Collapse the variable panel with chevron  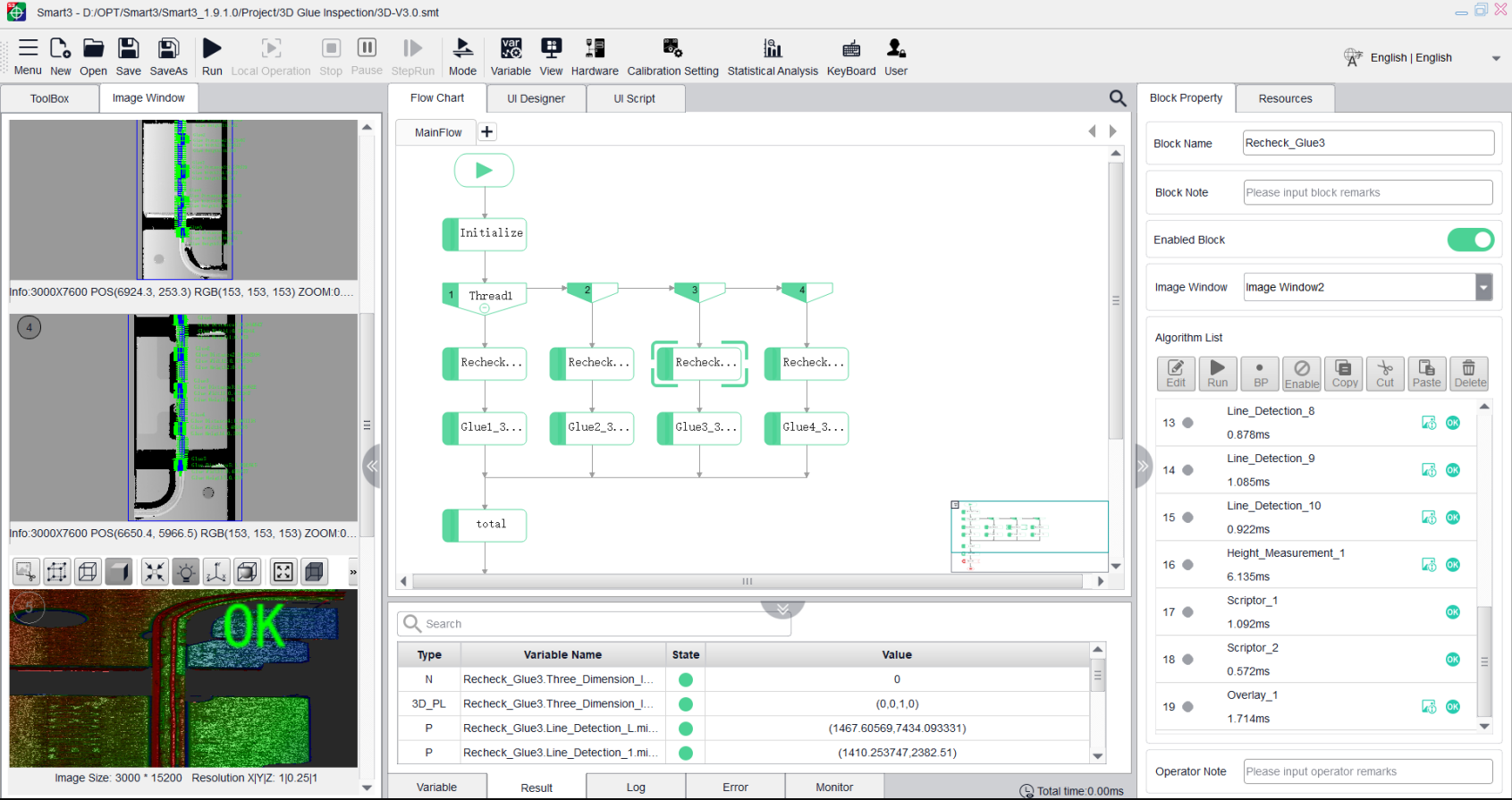782,609
